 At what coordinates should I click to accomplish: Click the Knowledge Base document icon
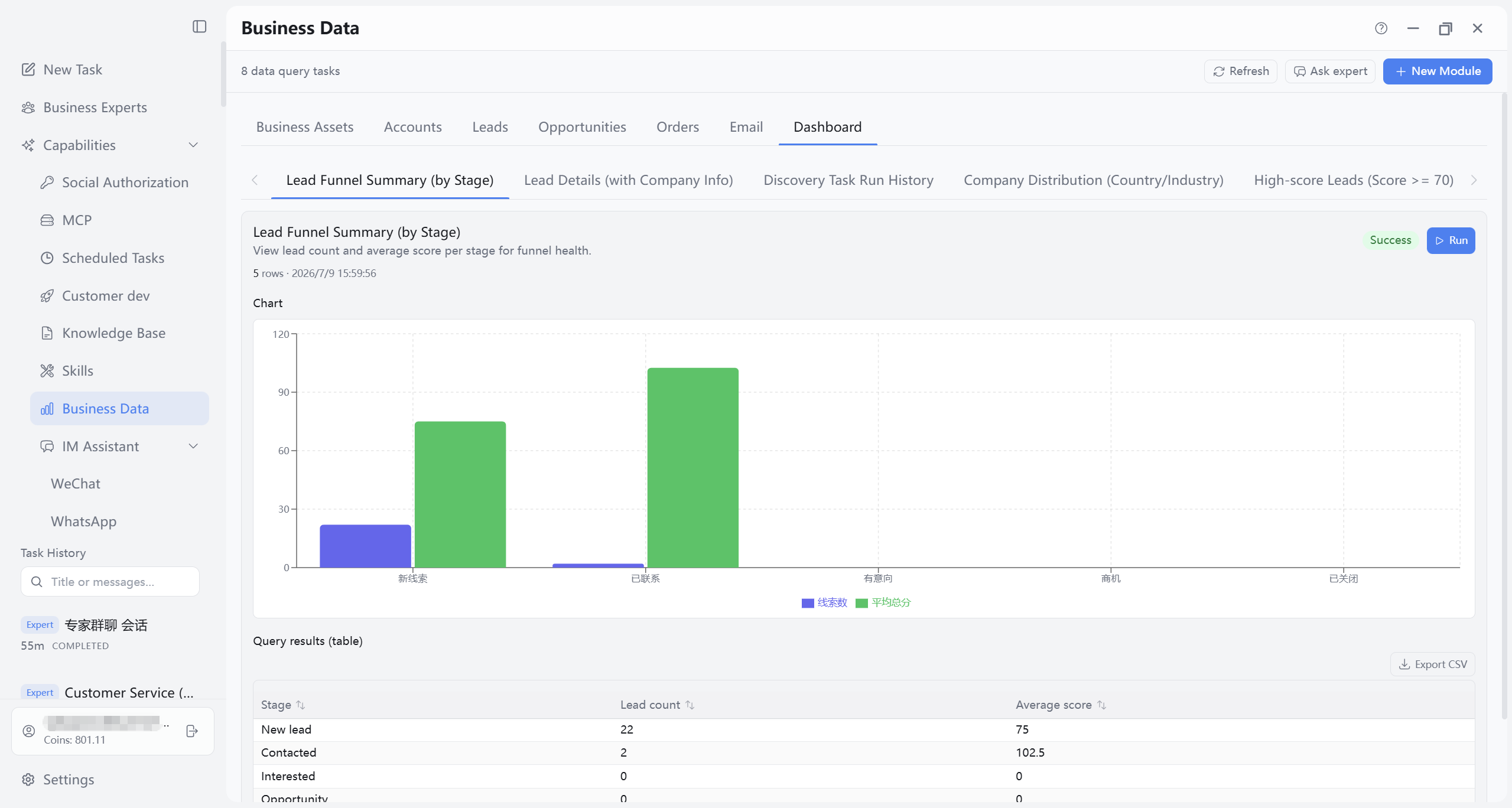(x=47, y=333)
